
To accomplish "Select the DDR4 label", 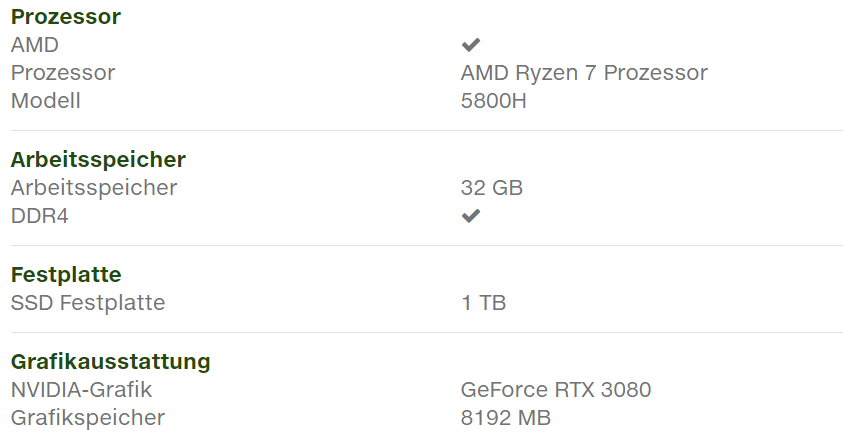I will pos(40,216).
